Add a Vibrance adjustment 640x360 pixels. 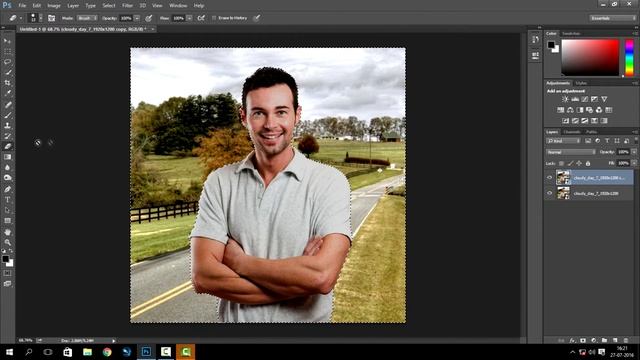604,99
